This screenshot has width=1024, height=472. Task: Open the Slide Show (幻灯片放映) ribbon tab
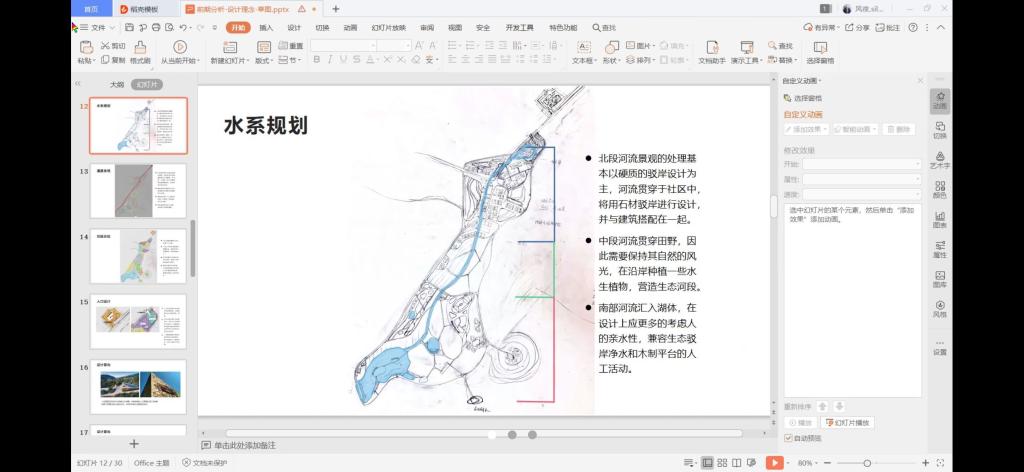click(388, 28)
